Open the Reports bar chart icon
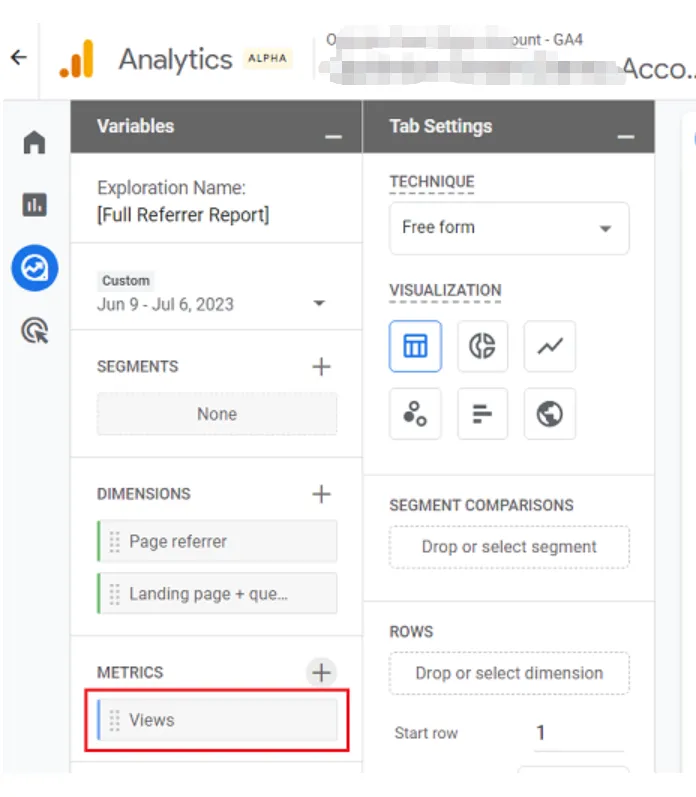 click(35, 205)
